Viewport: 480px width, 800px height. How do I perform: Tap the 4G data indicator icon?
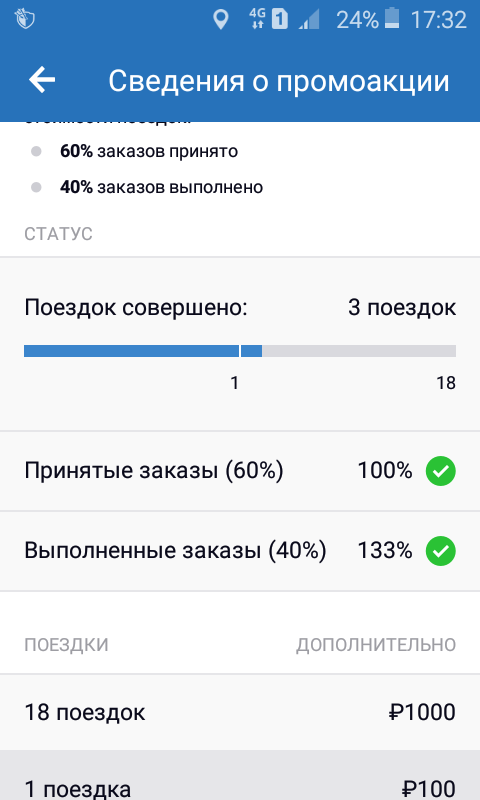click(x=257, y=19)
